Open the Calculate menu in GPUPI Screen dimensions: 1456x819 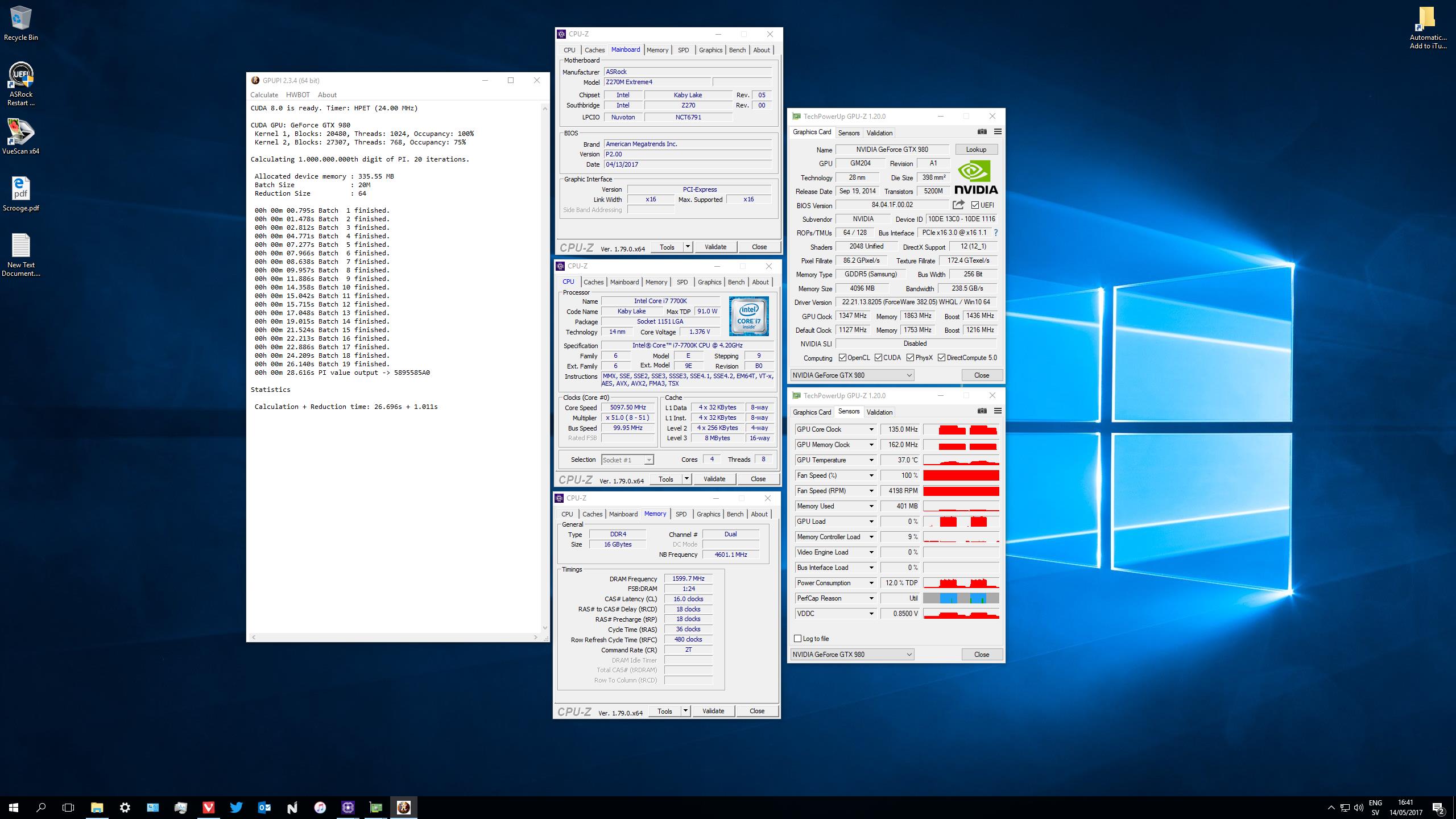pos(264,95)
